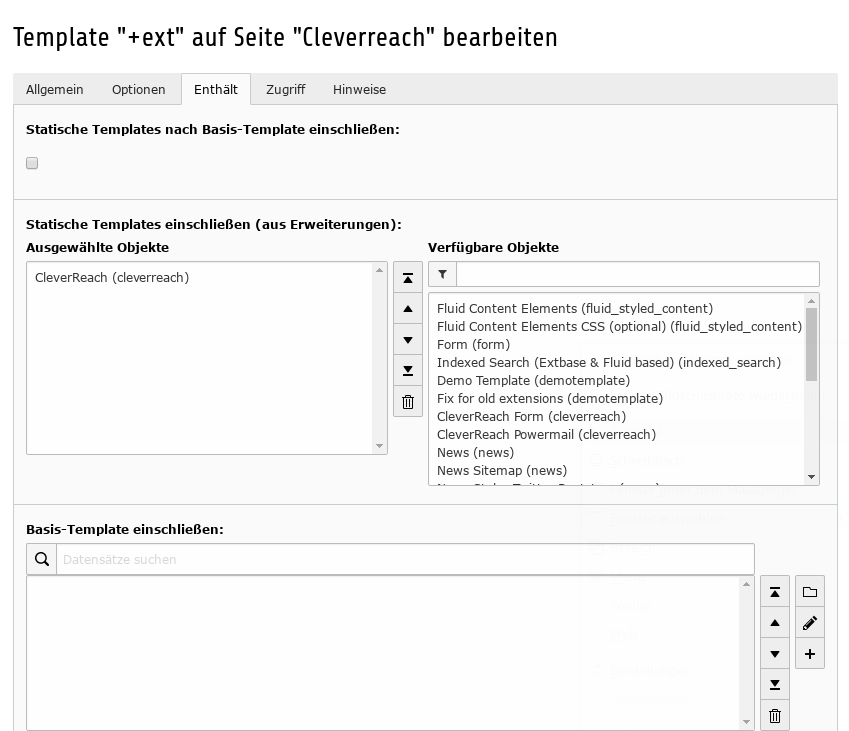Show the Hinweise tab
849x731 pixels.
point(360,89)
